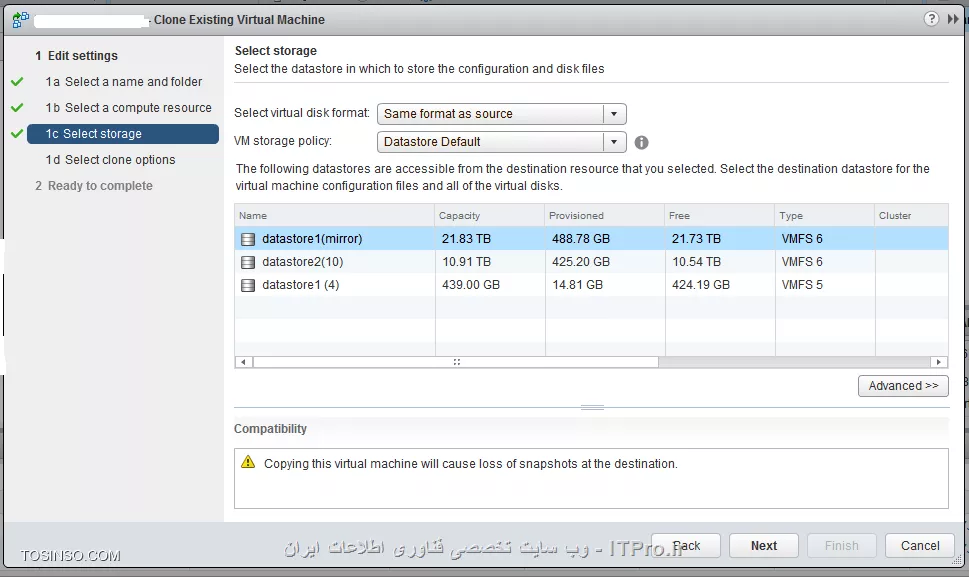Click the VMFS 5 type cell
This screenshot has width=969, height=577.
802,285
